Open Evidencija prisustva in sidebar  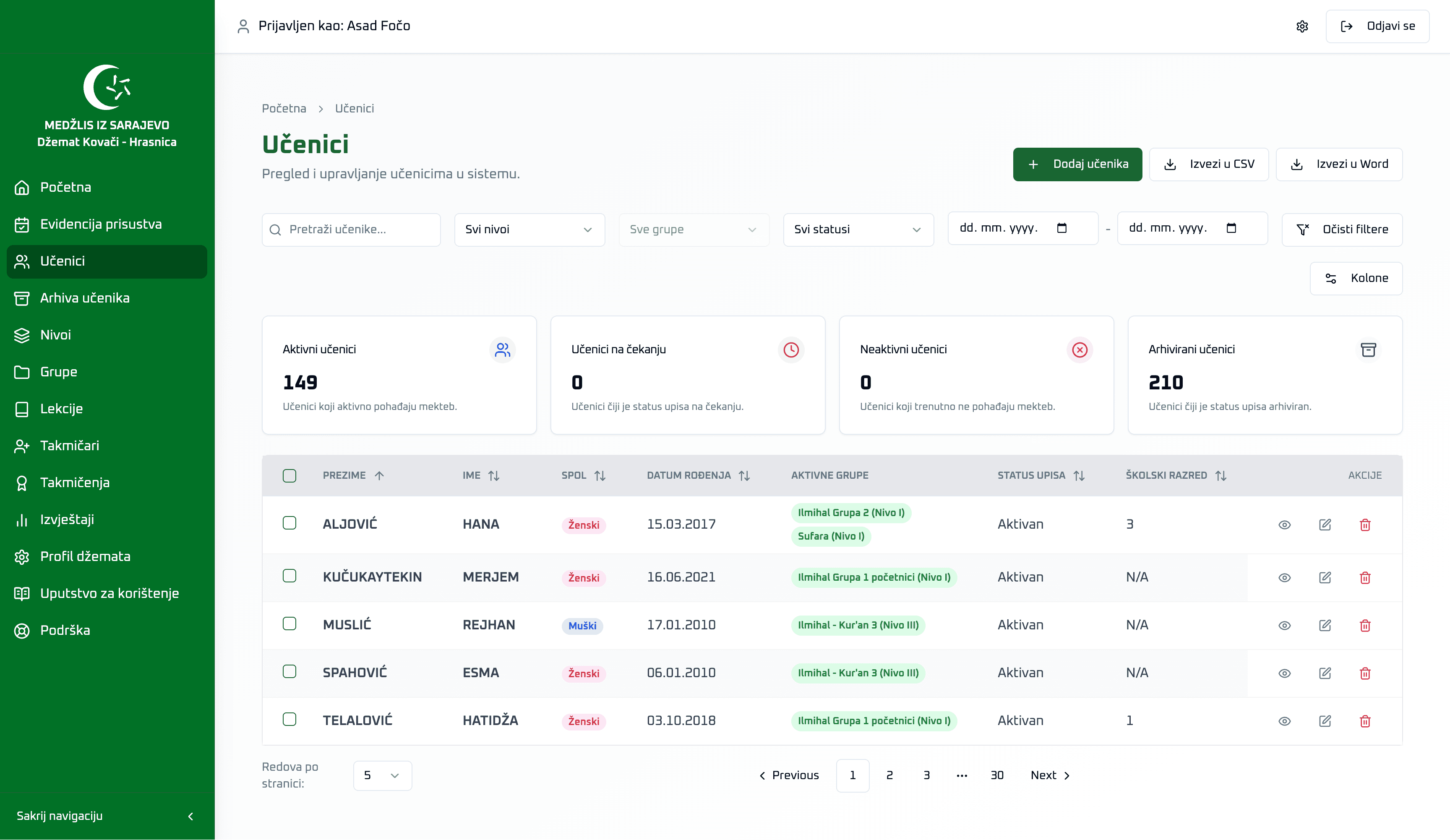click(x=101, y=224)
